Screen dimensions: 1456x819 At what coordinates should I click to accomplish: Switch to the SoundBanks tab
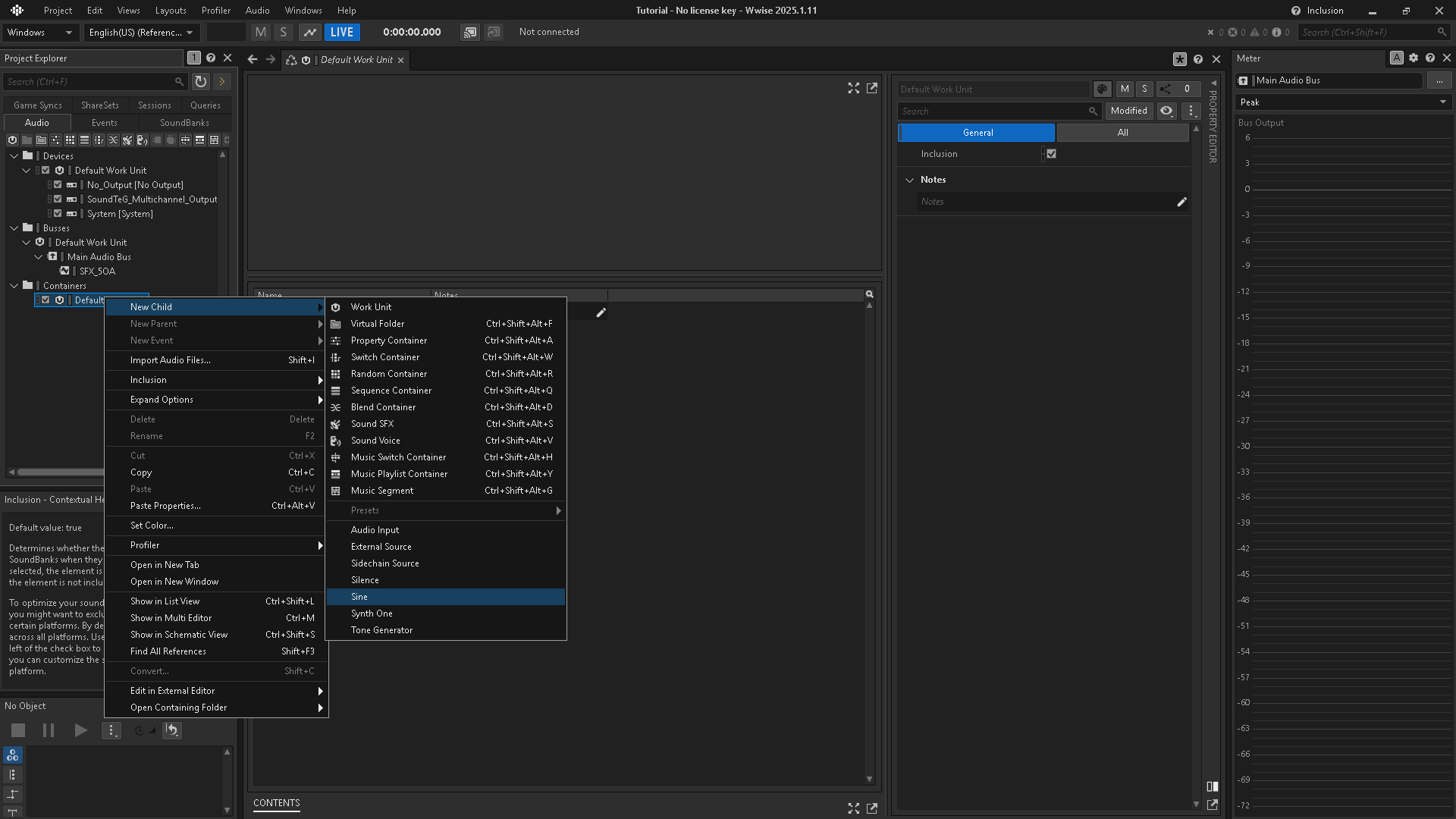pyautogui.click(x=184, y=123)
